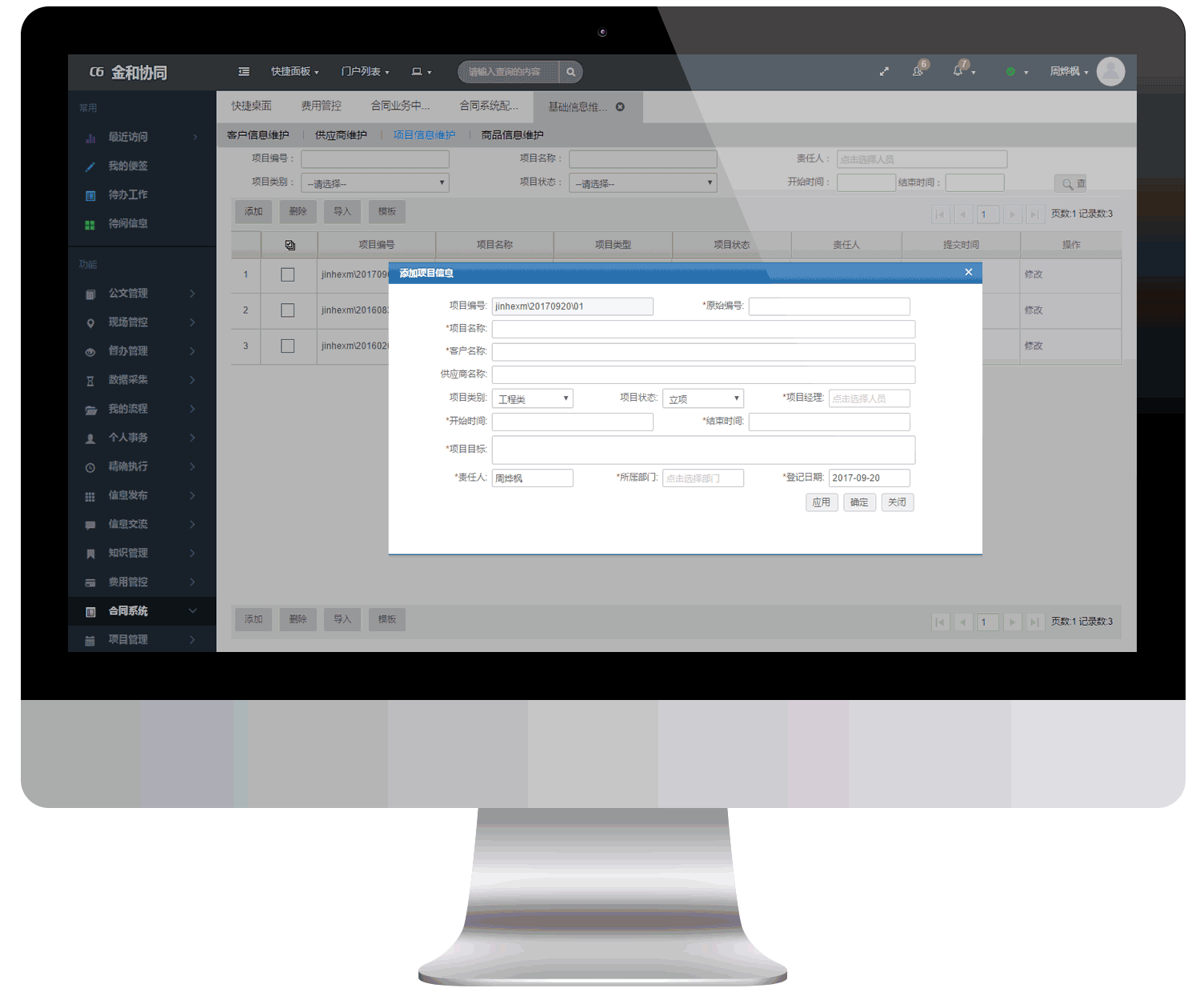Click the 费用管控 card icon in sidebar

click(90, 582)
